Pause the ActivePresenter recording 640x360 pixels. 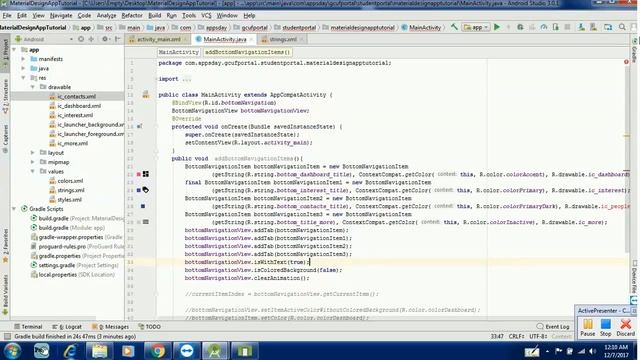[x=588, y=327]
